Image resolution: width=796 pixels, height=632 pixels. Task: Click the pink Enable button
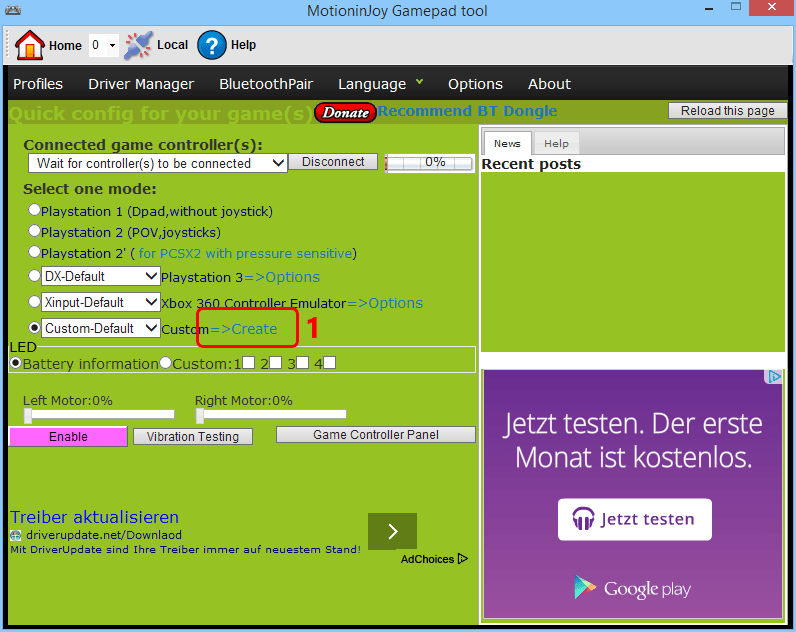[x=68, y=437]
